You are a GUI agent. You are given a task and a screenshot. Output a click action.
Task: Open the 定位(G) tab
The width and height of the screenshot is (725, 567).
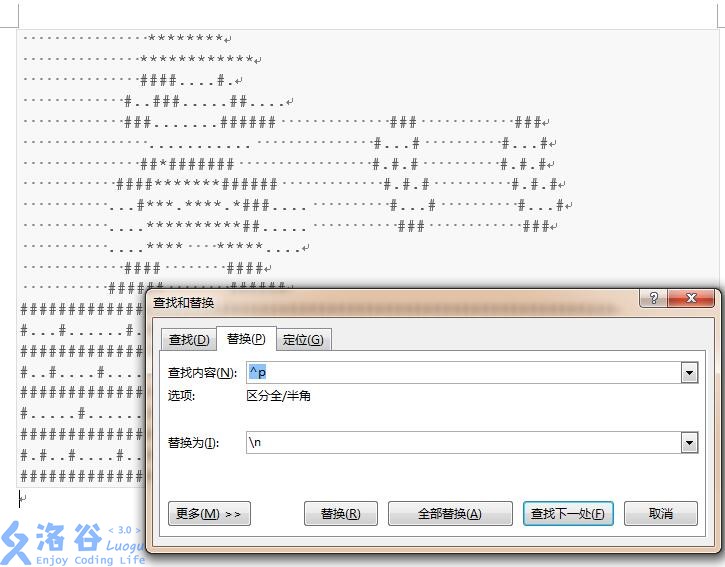point(302,340)
